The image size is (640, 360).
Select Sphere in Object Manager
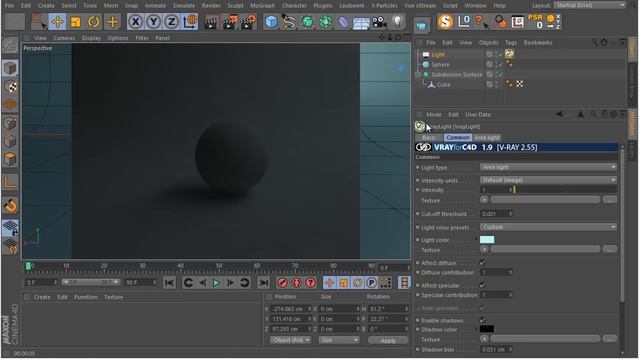tap(440, 64)
